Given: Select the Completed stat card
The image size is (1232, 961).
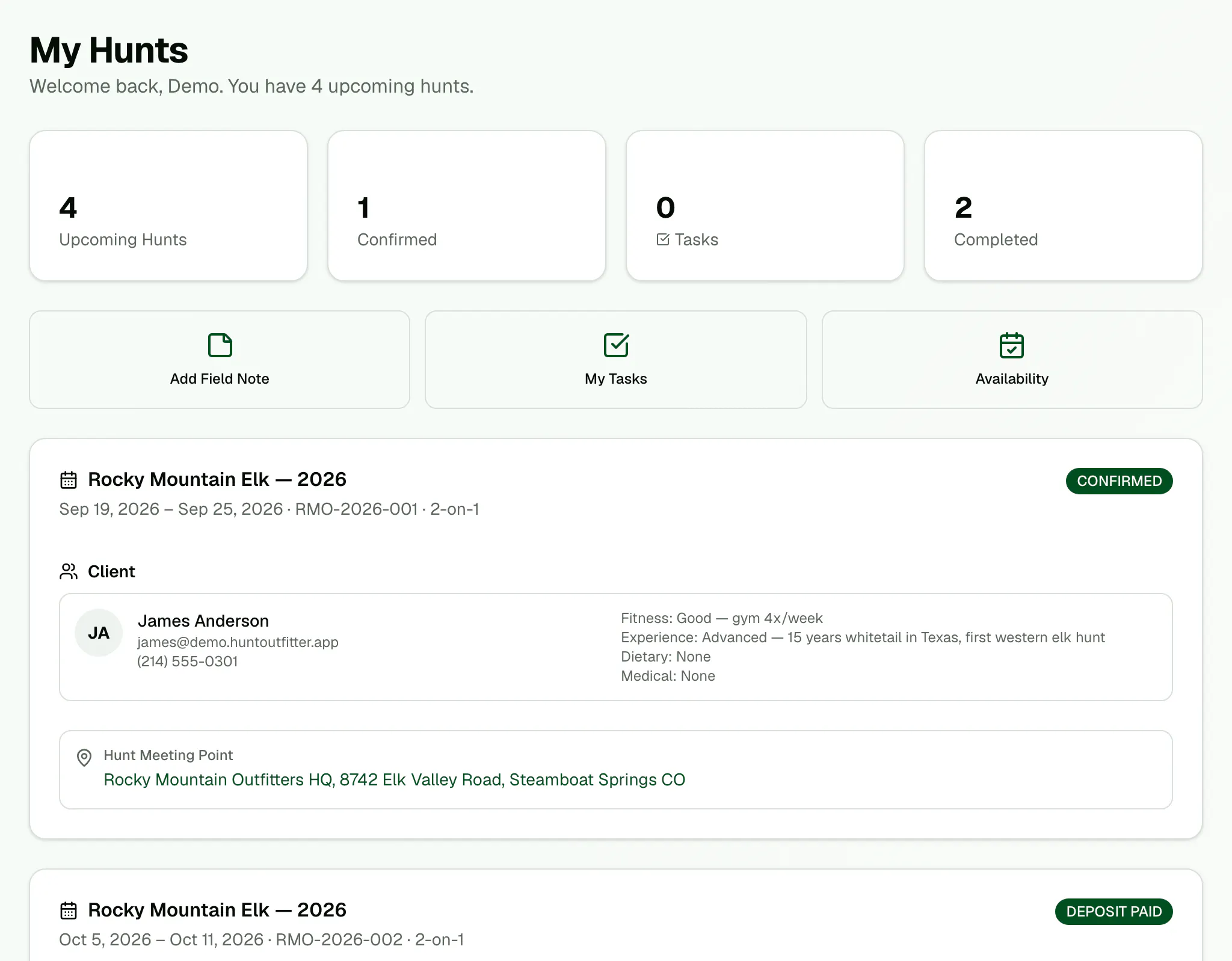Looking at the screenshot, I should click(x=1064, y=206).
